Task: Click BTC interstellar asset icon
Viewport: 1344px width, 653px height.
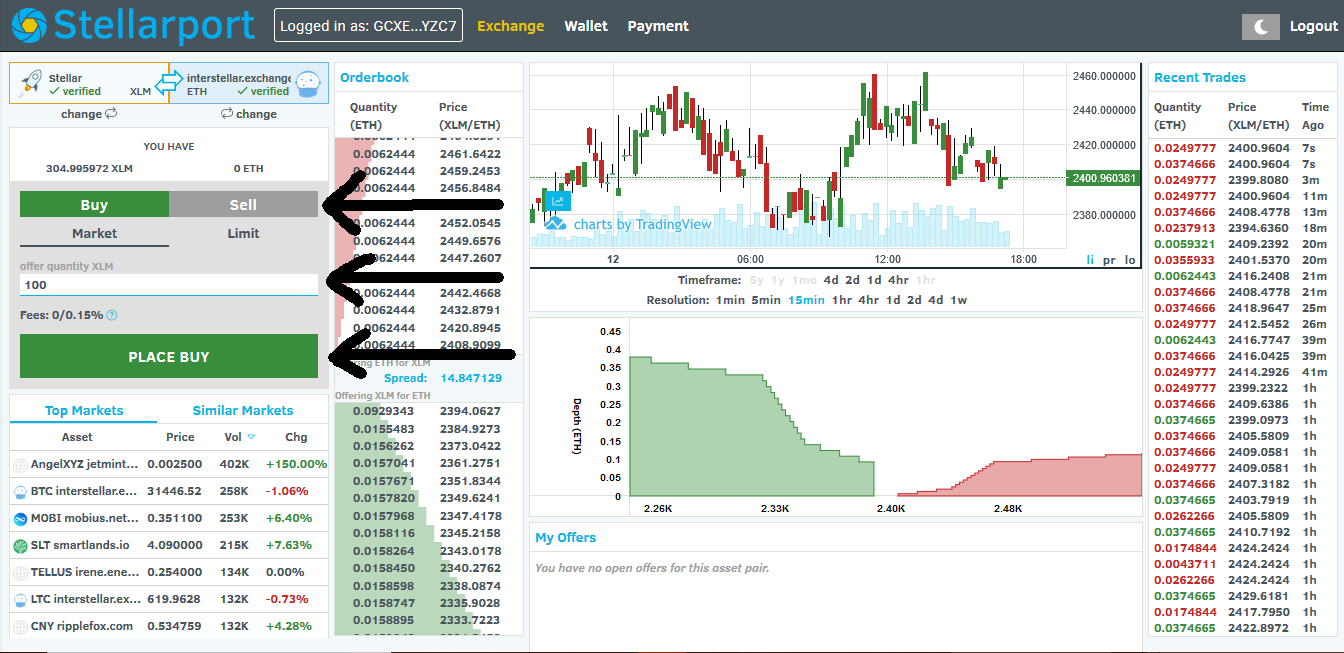Action: [20, 492]
